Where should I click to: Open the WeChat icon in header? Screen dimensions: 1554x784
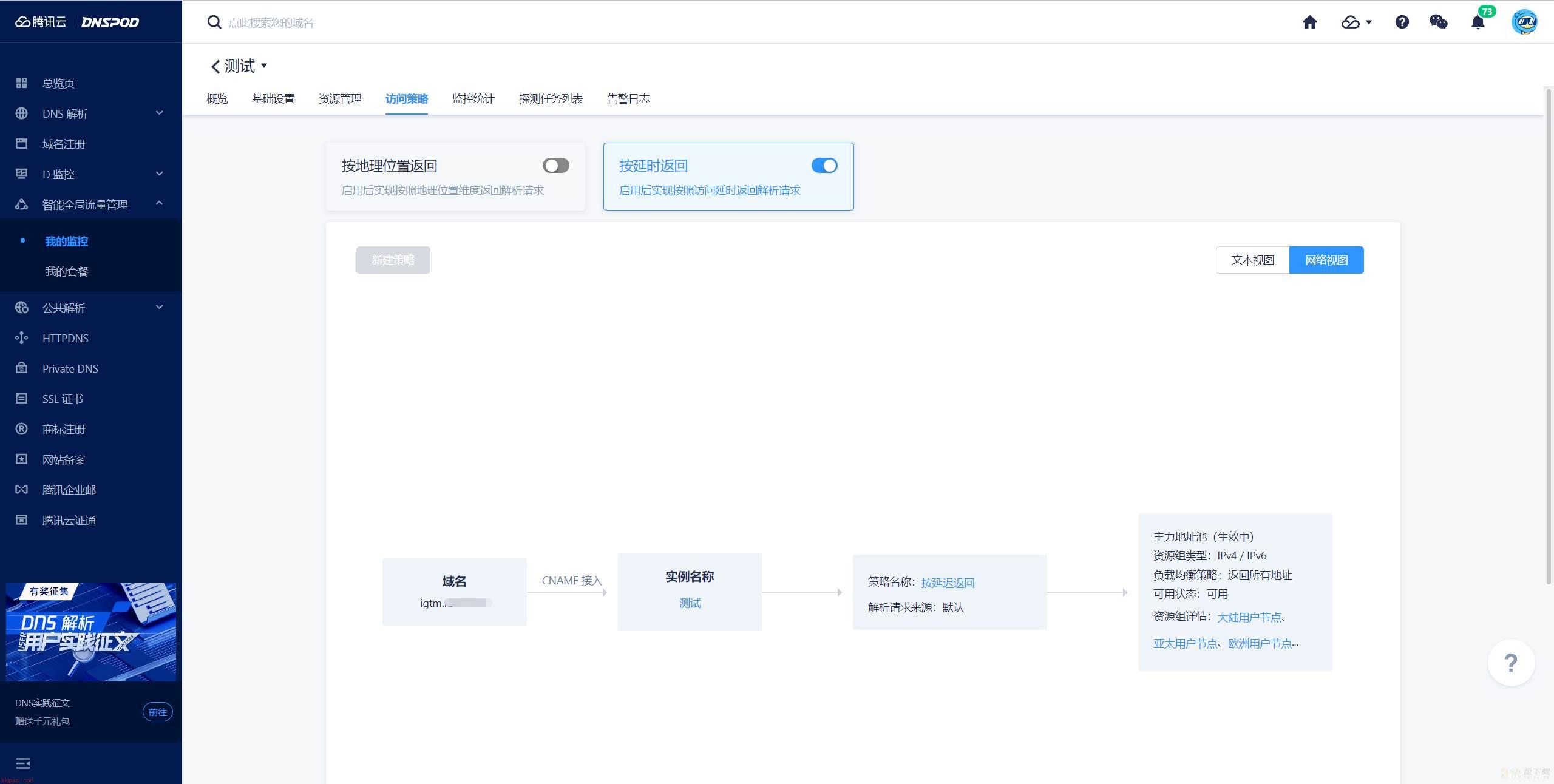pyautogui.click(x=1438, y=22)
